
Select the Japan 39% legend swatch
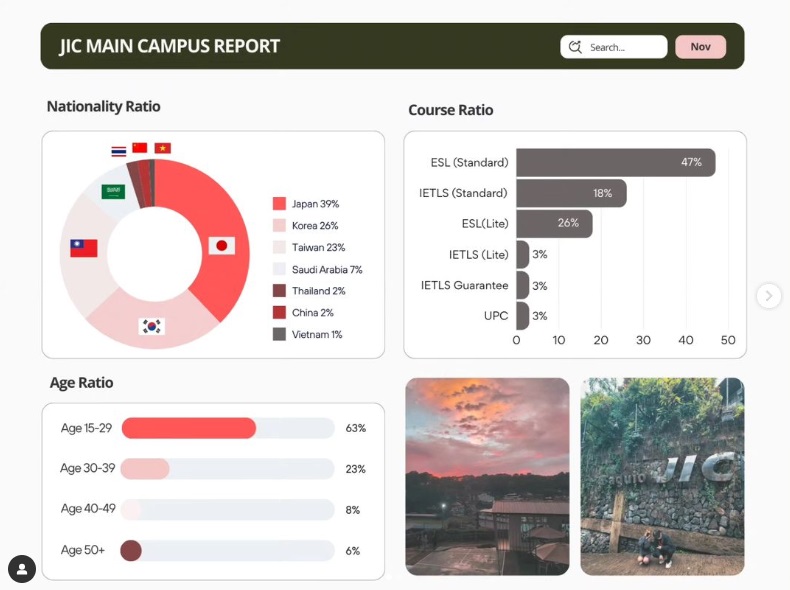click(x=279, y=204)
